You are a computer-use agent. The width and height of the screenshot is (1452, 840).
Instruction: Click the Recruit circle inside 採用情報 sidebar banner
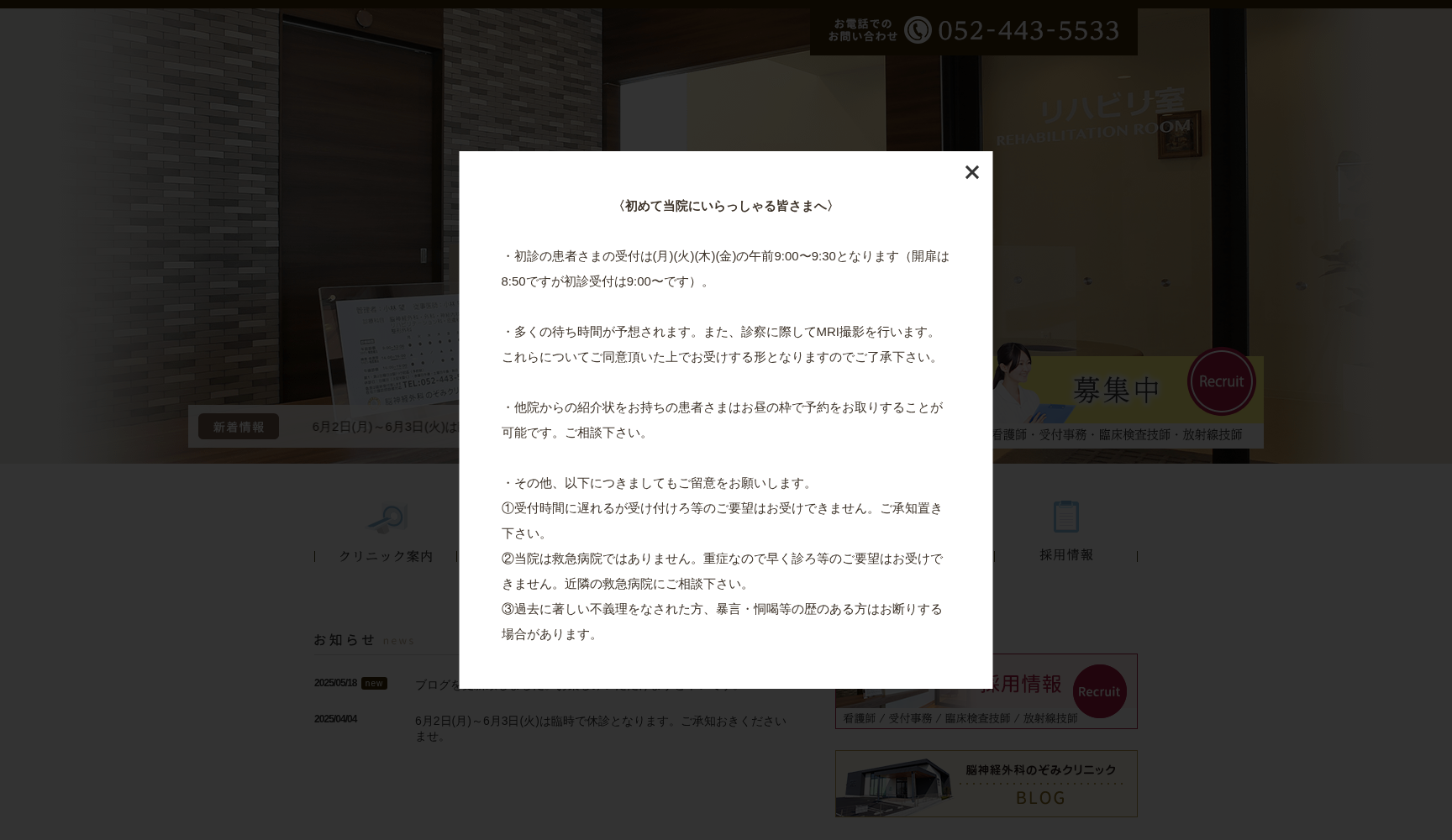click(x=1099, y=690)
